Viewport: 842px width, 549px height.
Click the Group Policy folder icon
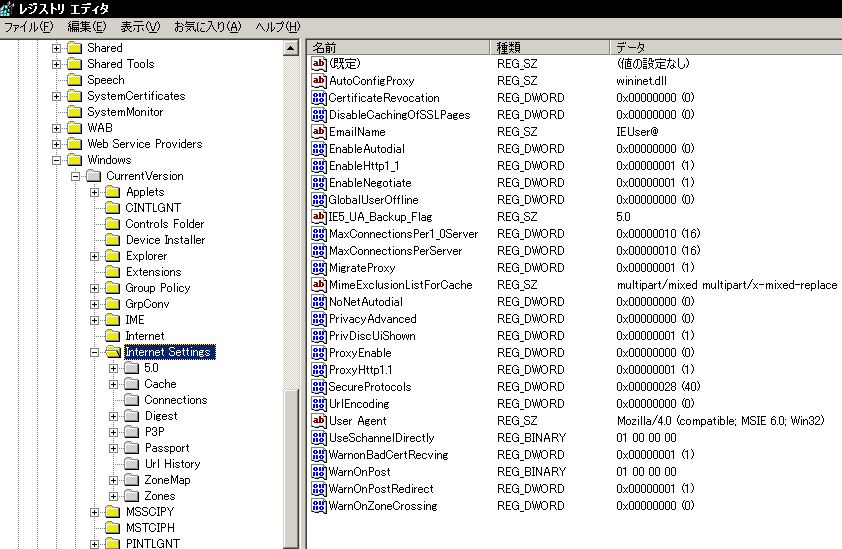click(x=113, y=288)
